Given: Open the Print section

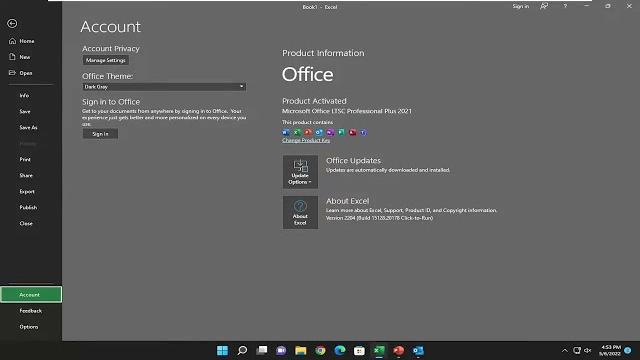Looking at the screenshot, I should pos(25,159).
